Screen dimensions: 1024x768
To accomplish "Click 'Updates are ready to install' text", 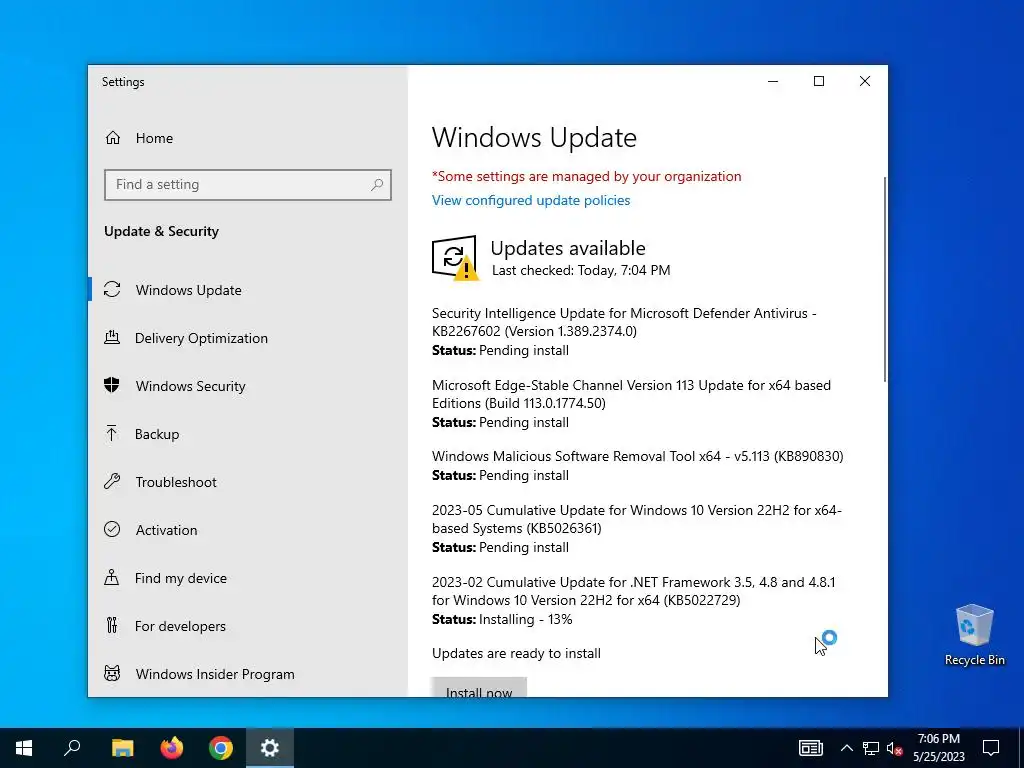I will point(516,653).
